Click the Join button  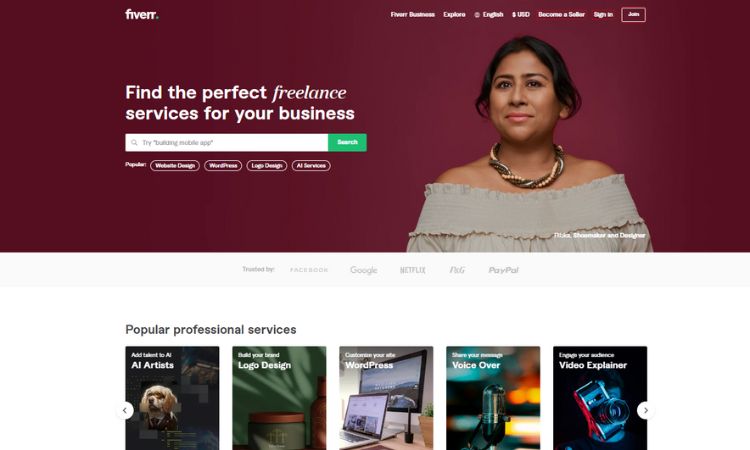[633, 15]
